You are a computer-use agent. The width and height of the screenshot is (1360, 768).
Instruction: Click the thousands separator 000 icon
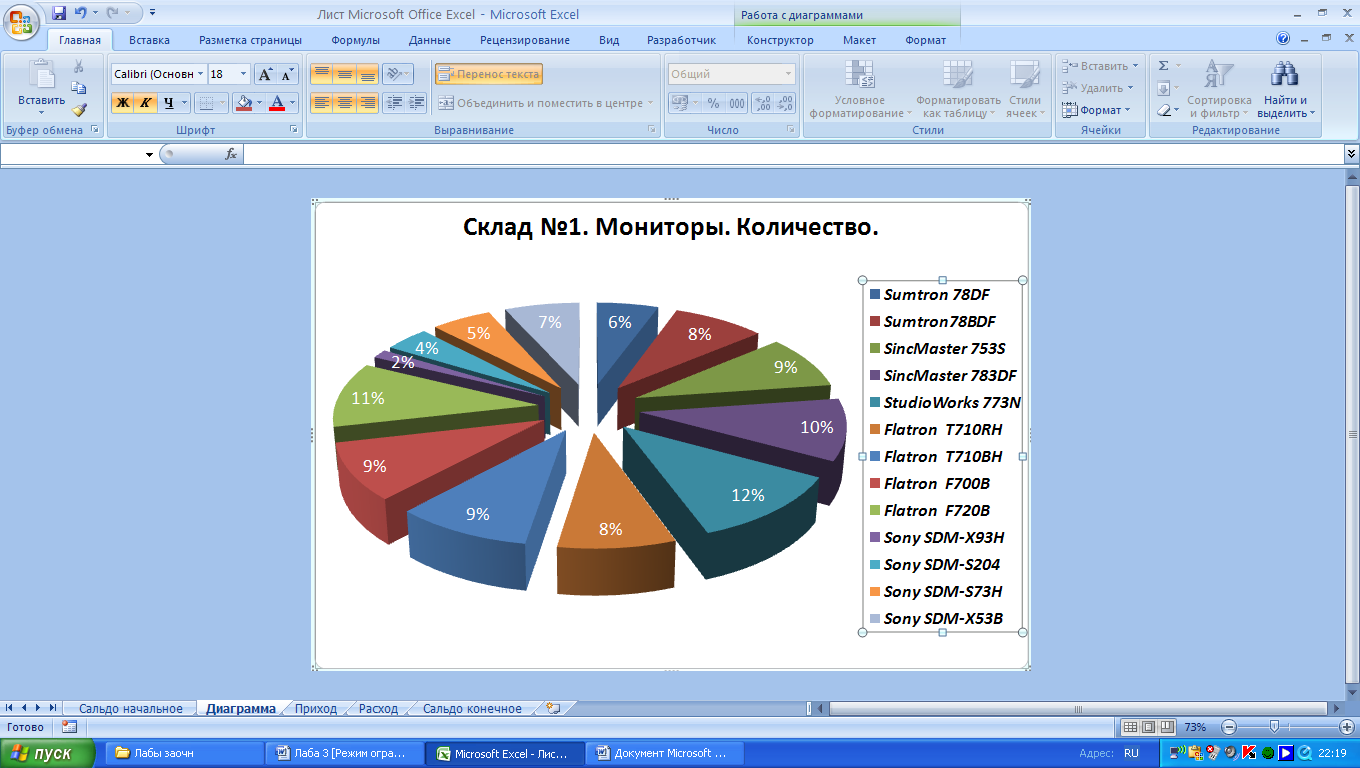pyautogui.click(x=737, y=102)
